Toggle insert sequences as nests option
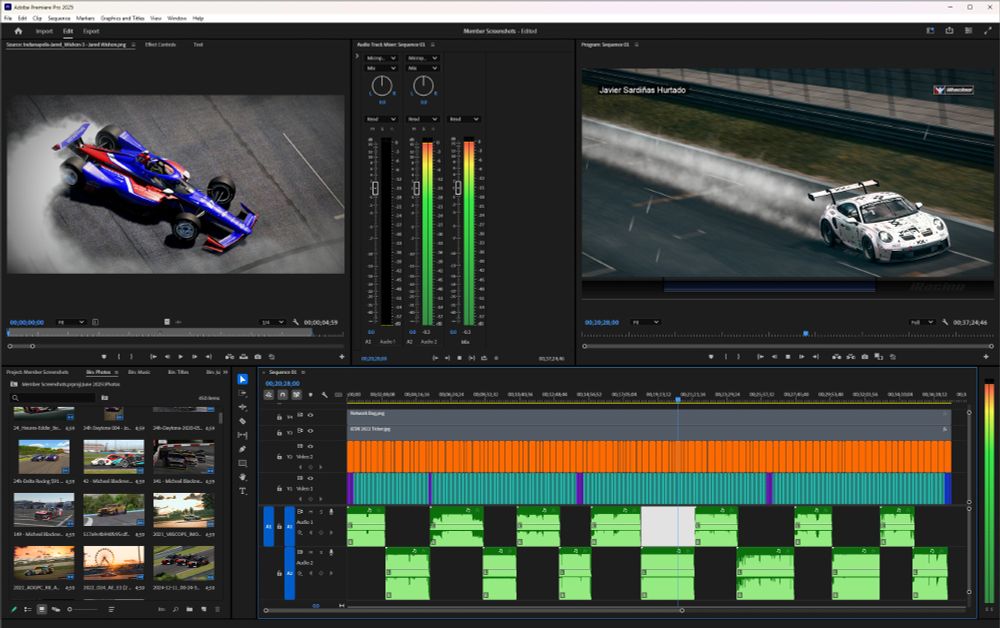 (x=268, y=395)
